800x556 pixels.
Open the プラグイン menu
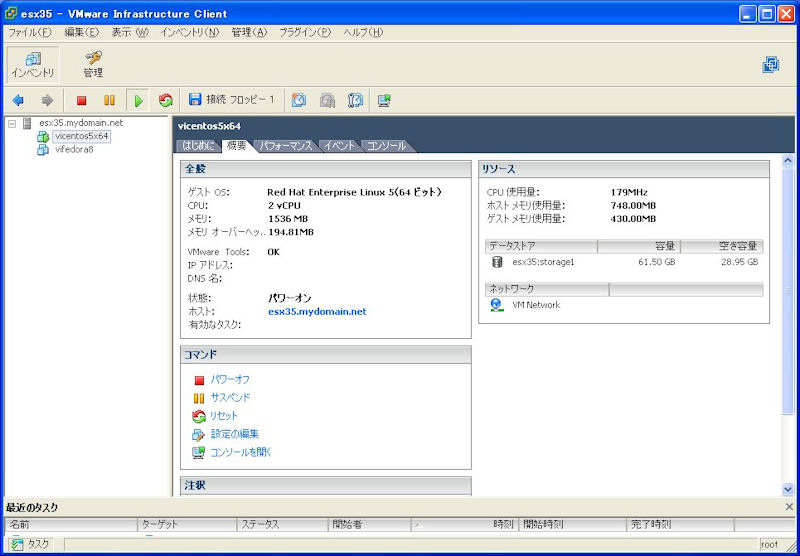tap(305, 32)
